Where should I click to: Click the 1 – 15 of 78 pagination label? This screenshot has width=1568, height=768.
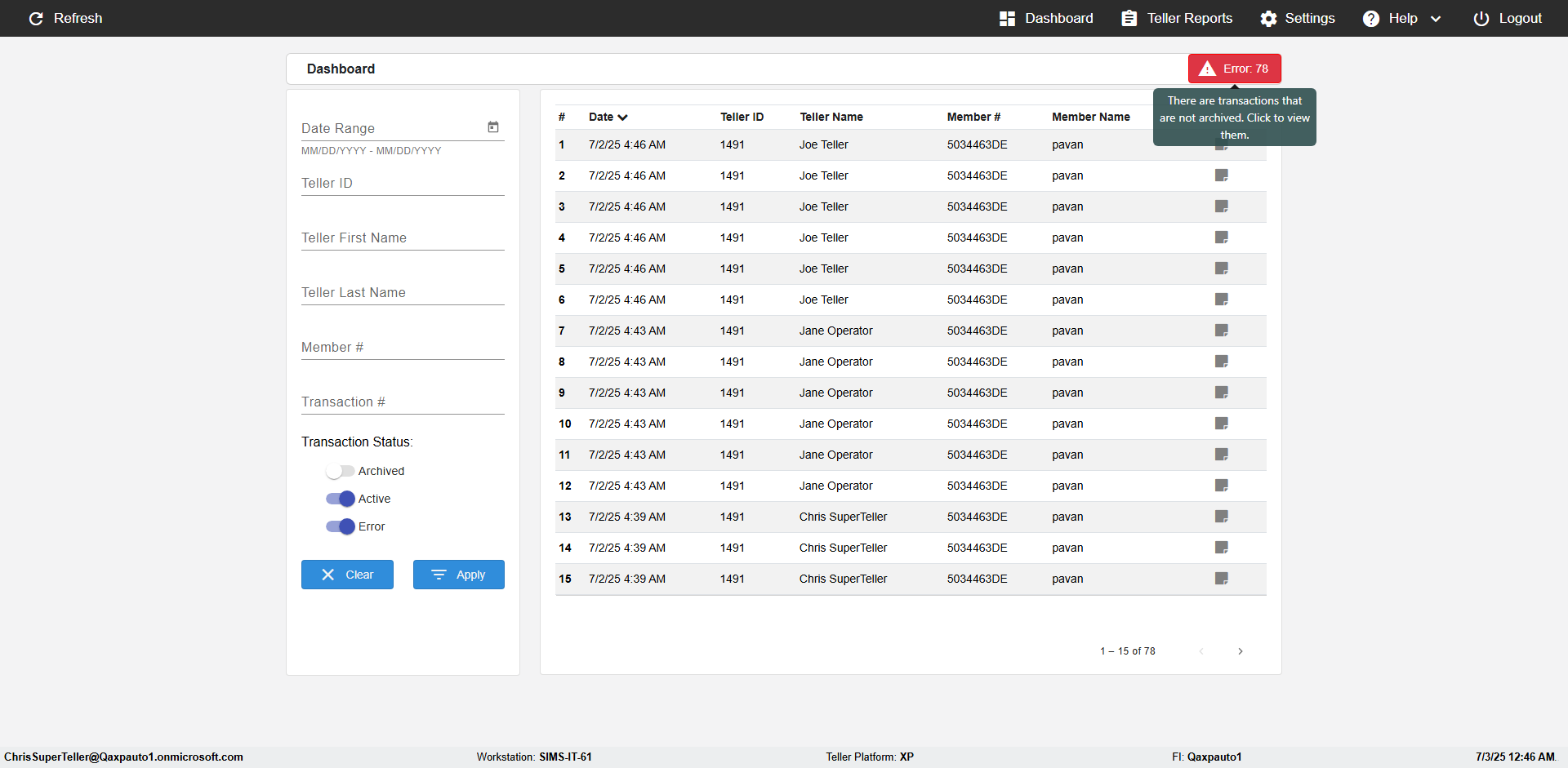coord(1128,651)
